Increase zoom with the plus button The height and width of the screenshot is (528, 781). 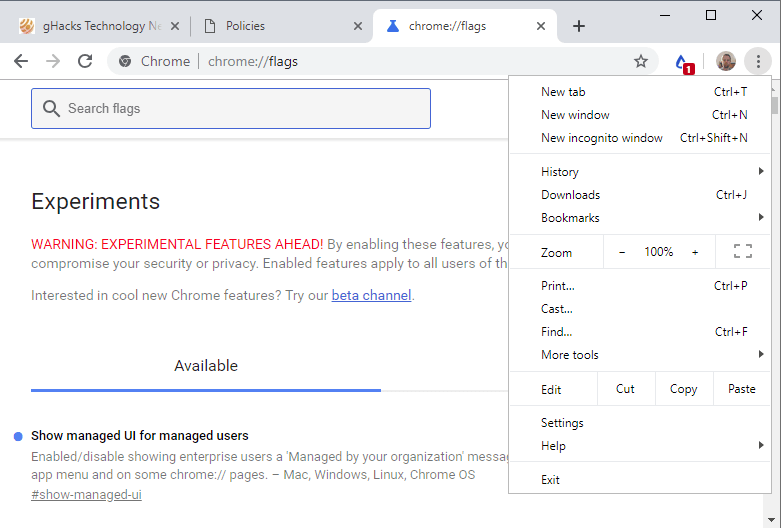(x=695, y=252)
